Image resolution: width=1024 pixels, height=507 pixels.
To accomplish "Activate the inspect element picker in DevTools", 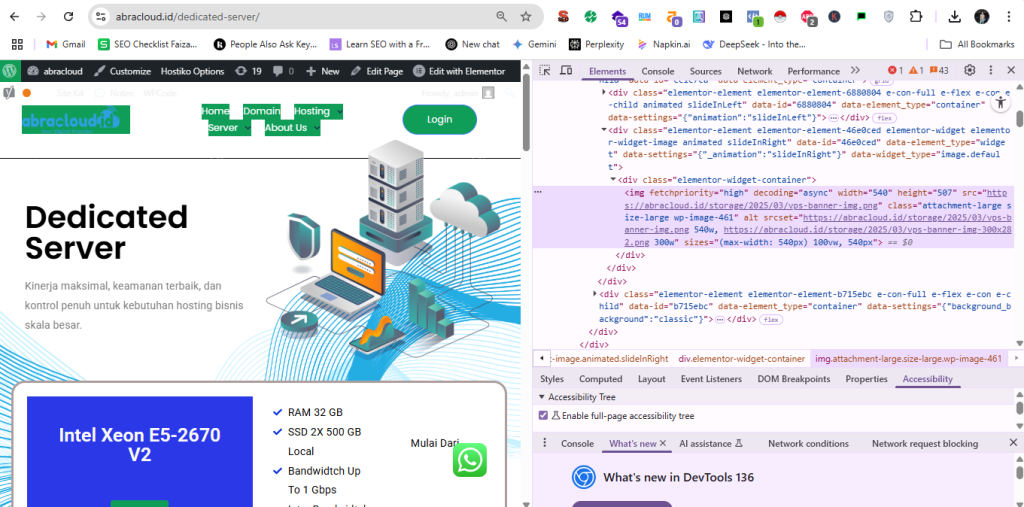I will 545,71.
